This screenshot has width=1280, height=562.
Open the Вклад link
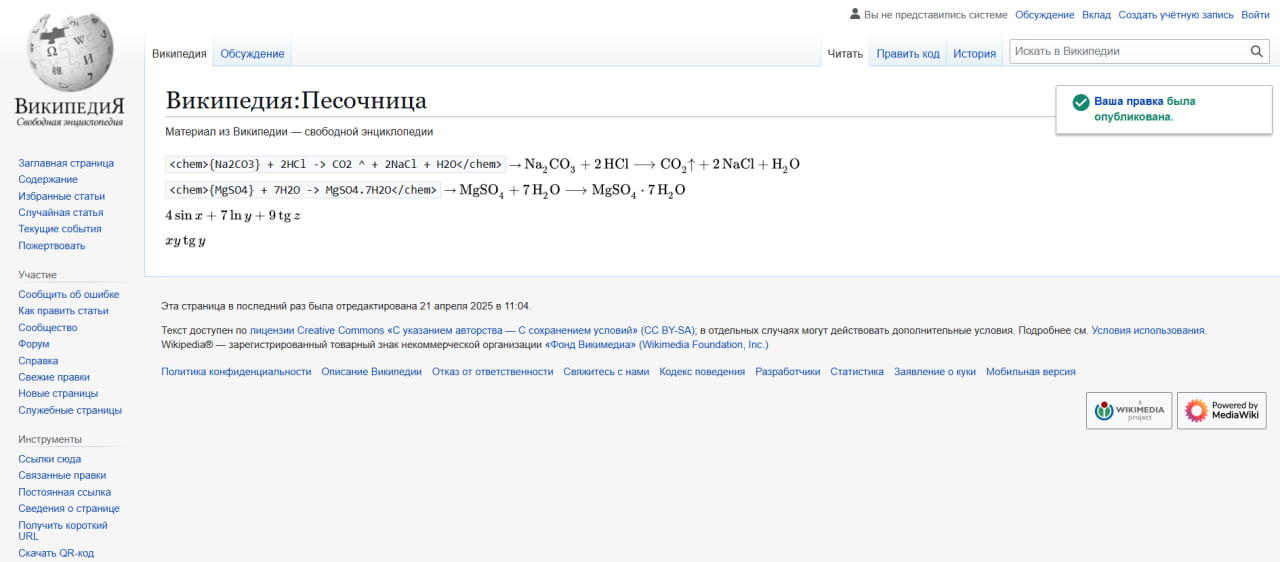tap(1096, 15)
